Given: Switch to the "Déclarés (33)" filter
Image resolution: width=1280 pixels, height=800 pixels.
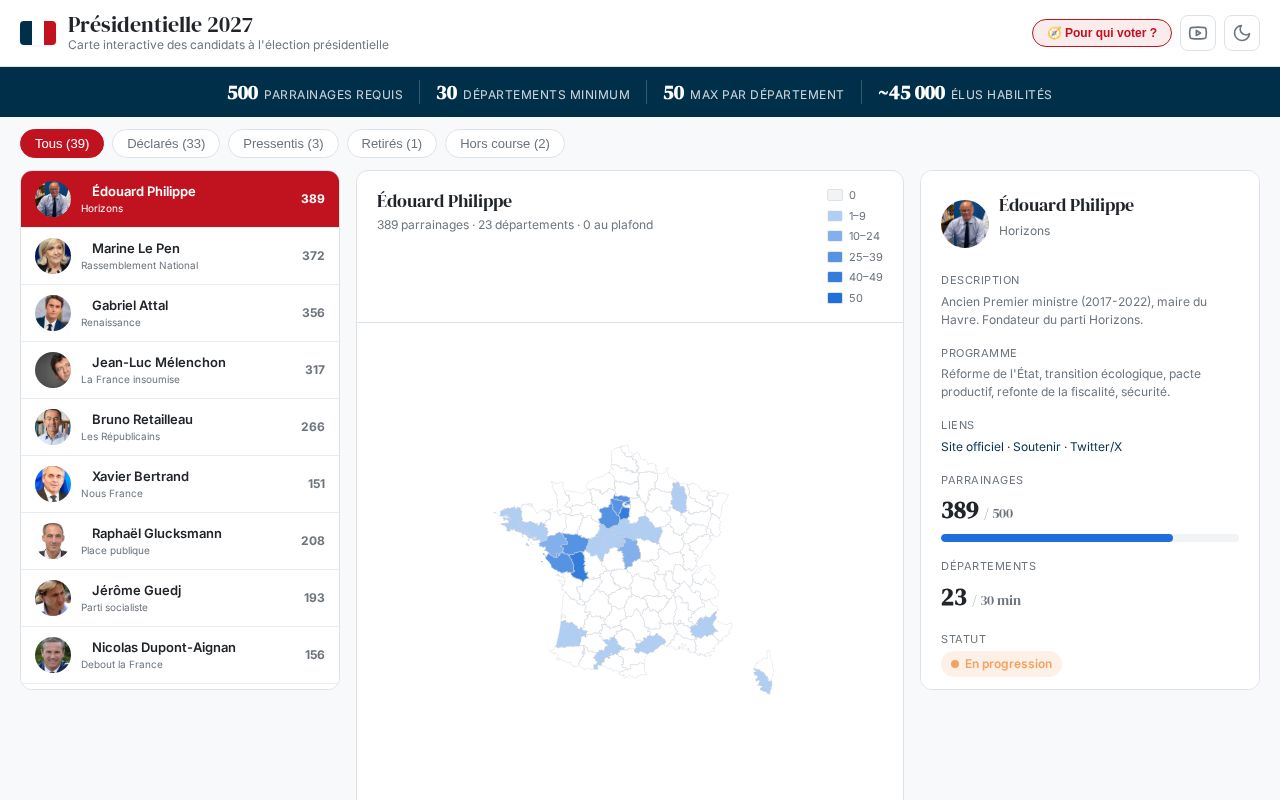Looking at the screenshot, I should 166,144.
